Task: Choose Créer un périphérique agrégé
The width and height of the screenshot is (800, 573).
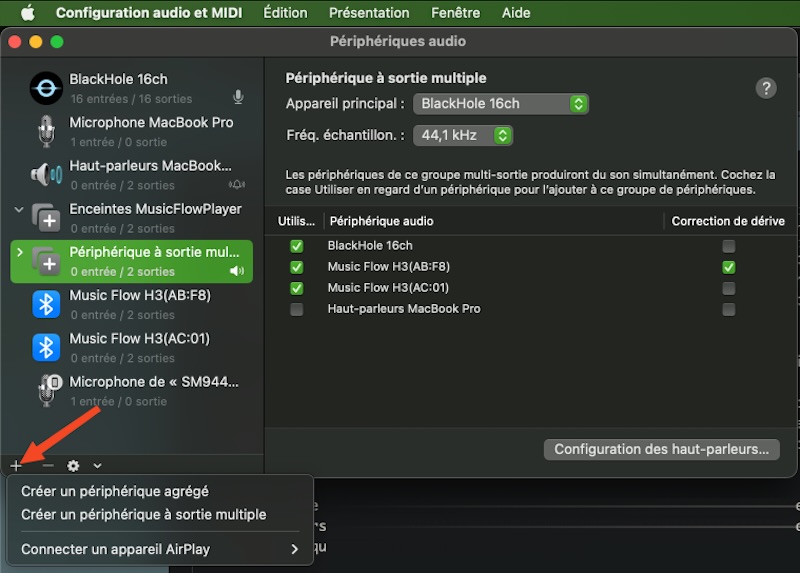Action: pos(115,491)
